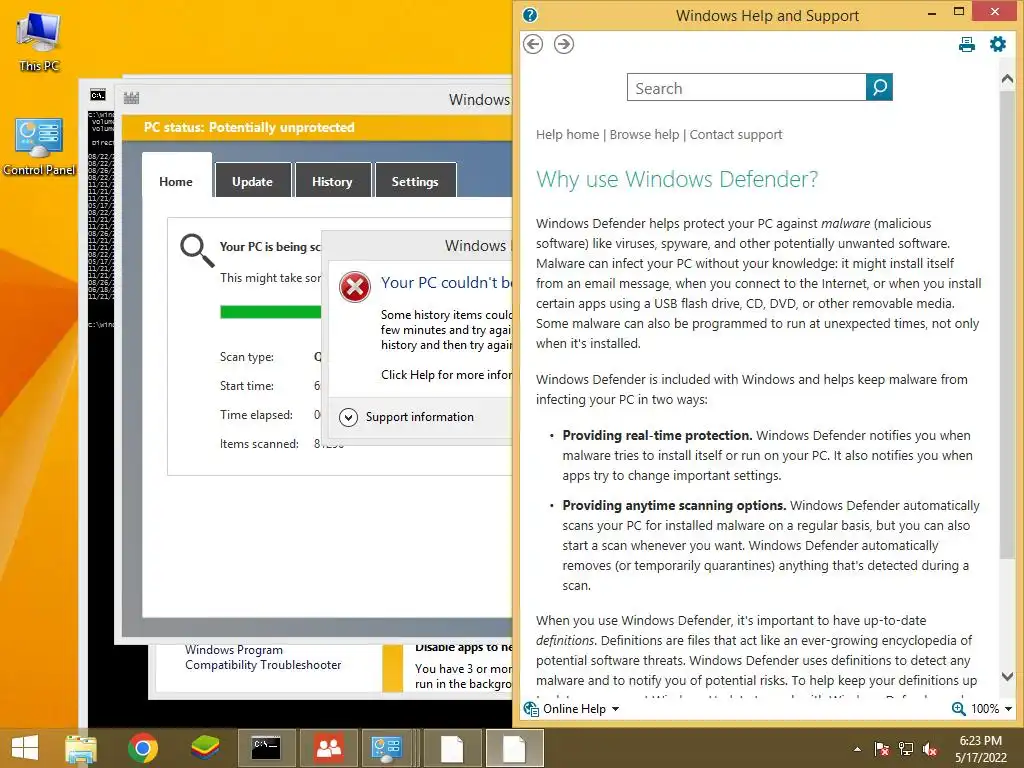Screen dimensions: 1024x768
Task: Click the green scan progress bar
Action: [270, 312]
